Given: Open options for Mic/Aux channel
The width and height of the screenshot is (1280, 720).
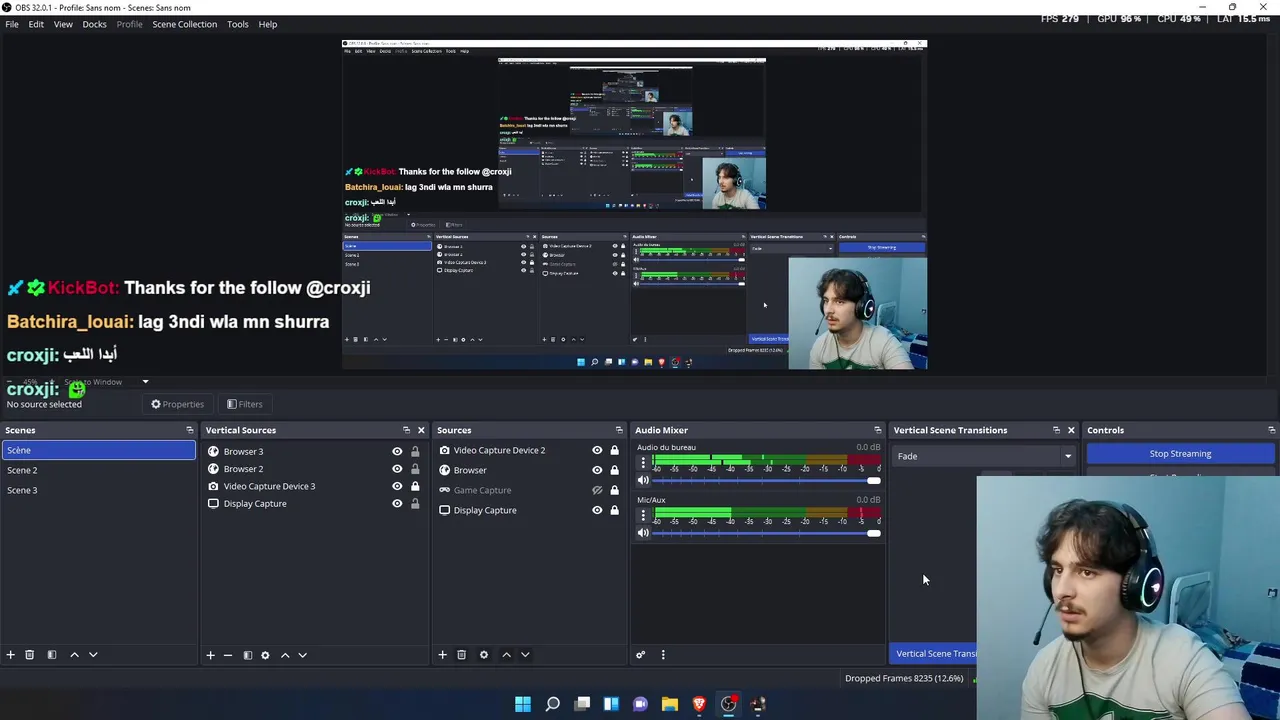Looking at the screenshot, I should pos(643,517).
